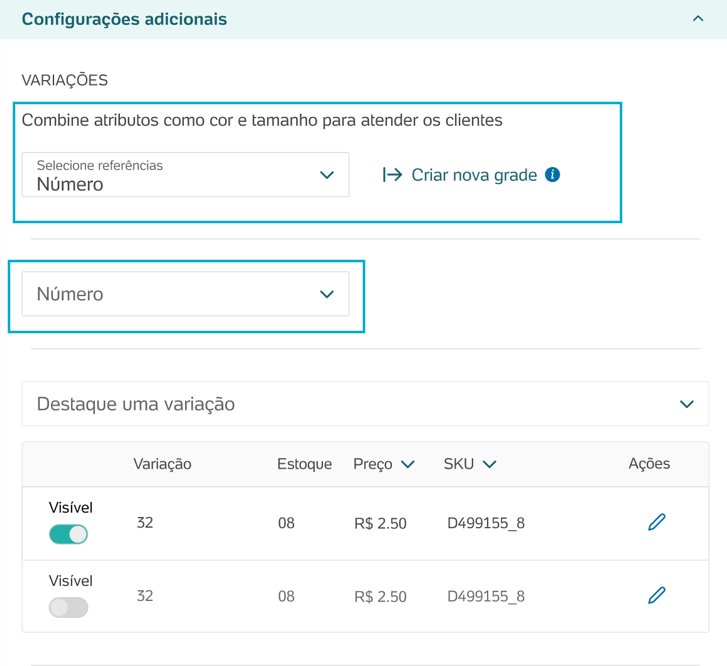
Task: Edit the first variation with the pencil icon
Action: click(657, 522)
